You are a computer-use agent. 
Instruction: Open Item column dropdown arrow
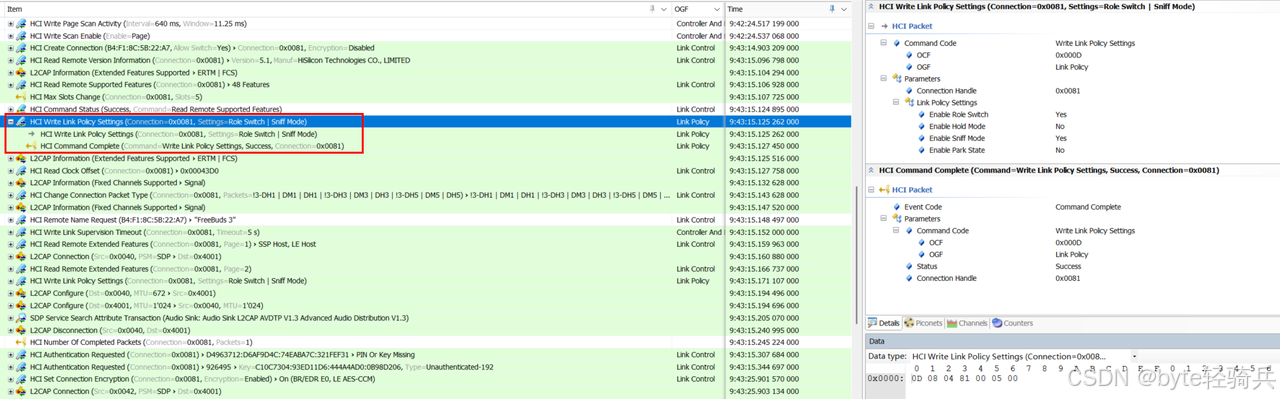pos(664,9)
